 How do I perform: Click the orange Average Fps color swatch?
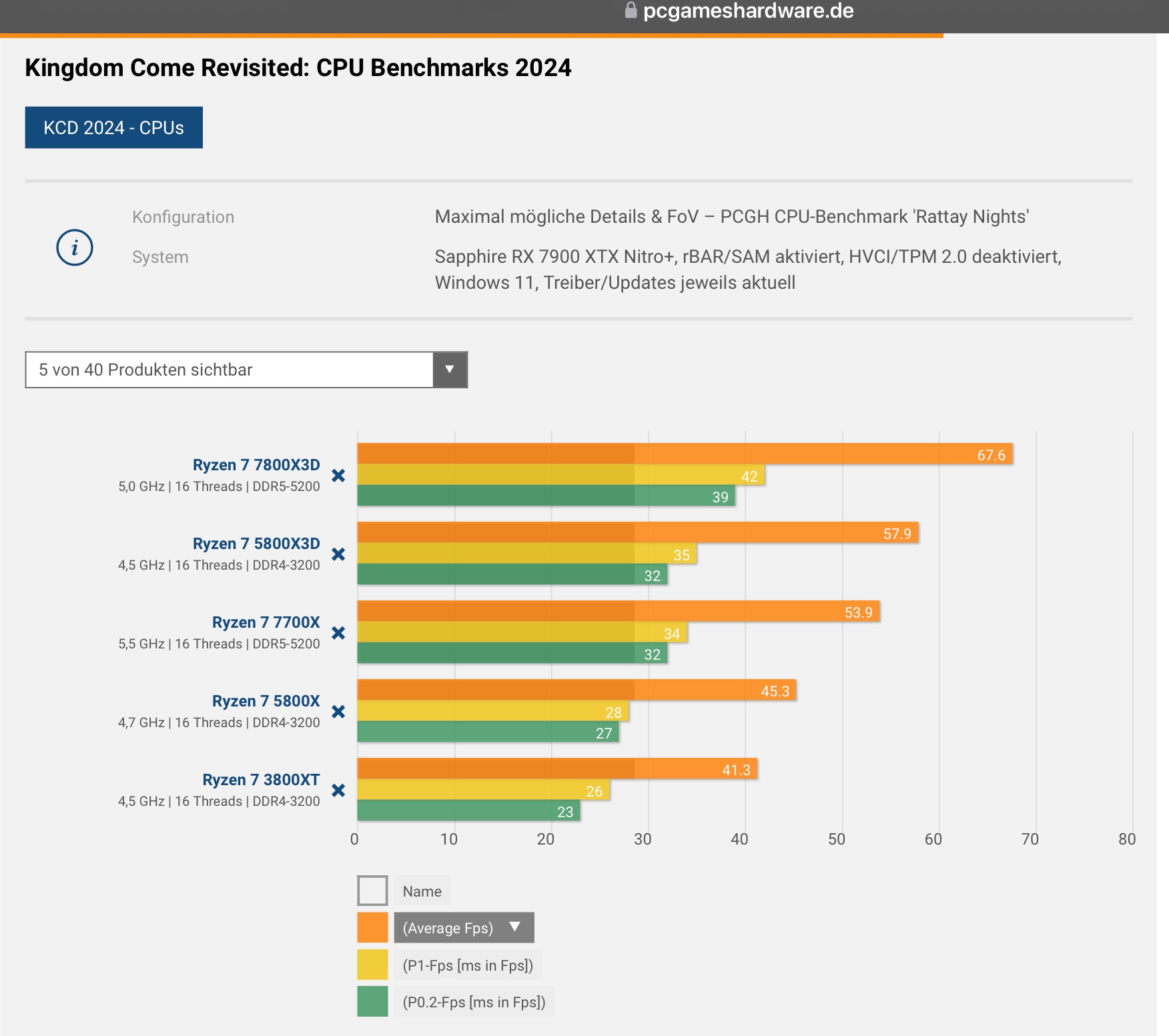pyautogui.click(x=372, y=927)
